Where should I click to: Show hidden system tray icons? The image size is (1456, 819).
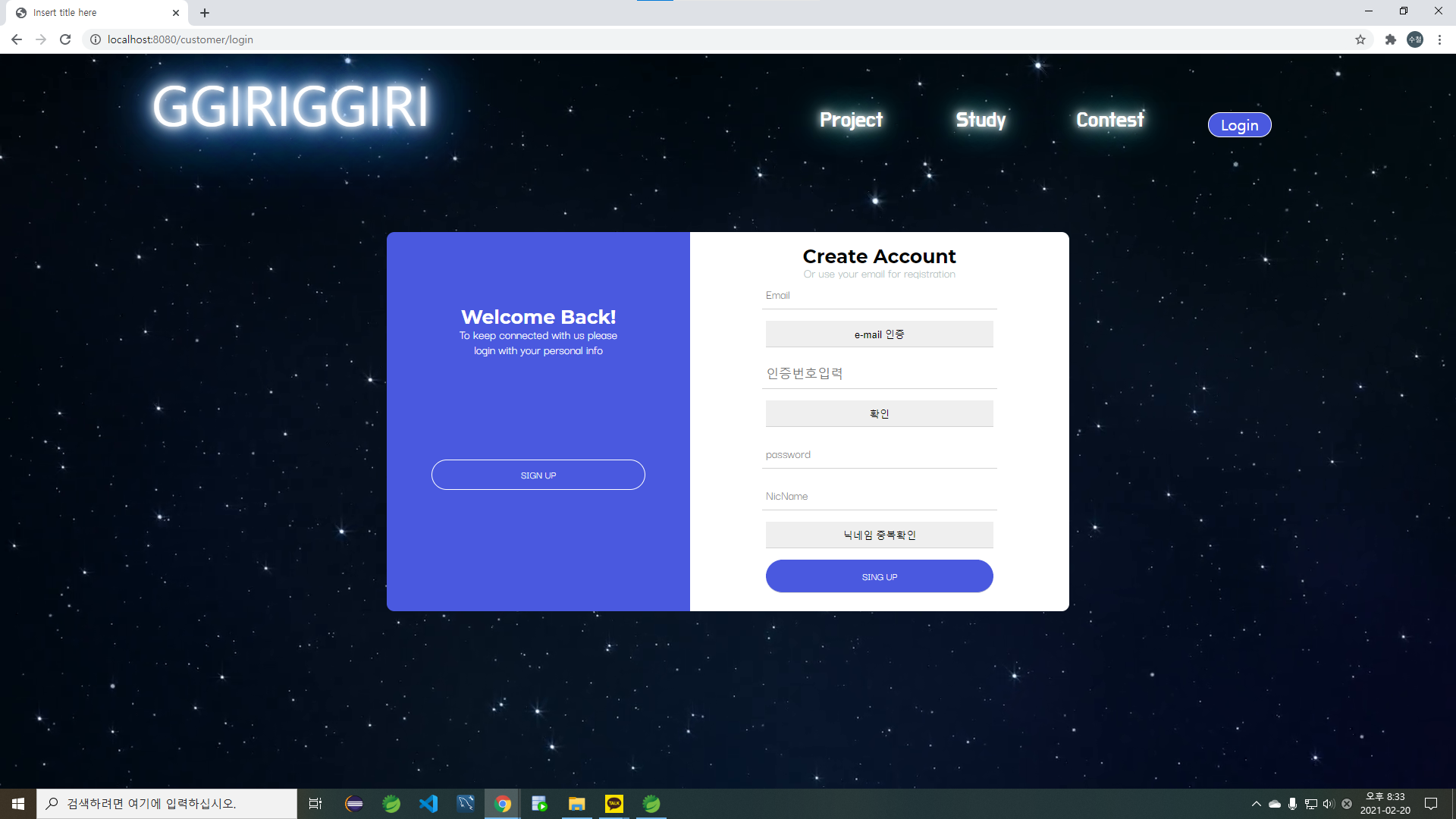click(x=1256, y=804)
